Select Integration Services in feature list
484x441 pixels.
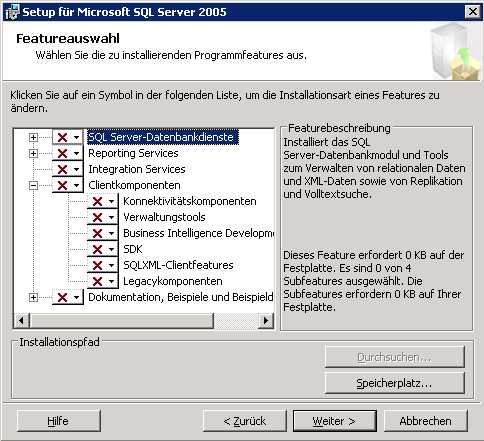(137, 169)
